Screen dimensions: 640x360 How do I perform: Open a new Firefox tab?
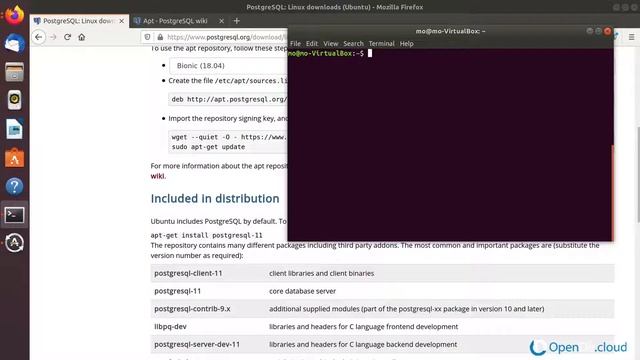coord(237,20)
